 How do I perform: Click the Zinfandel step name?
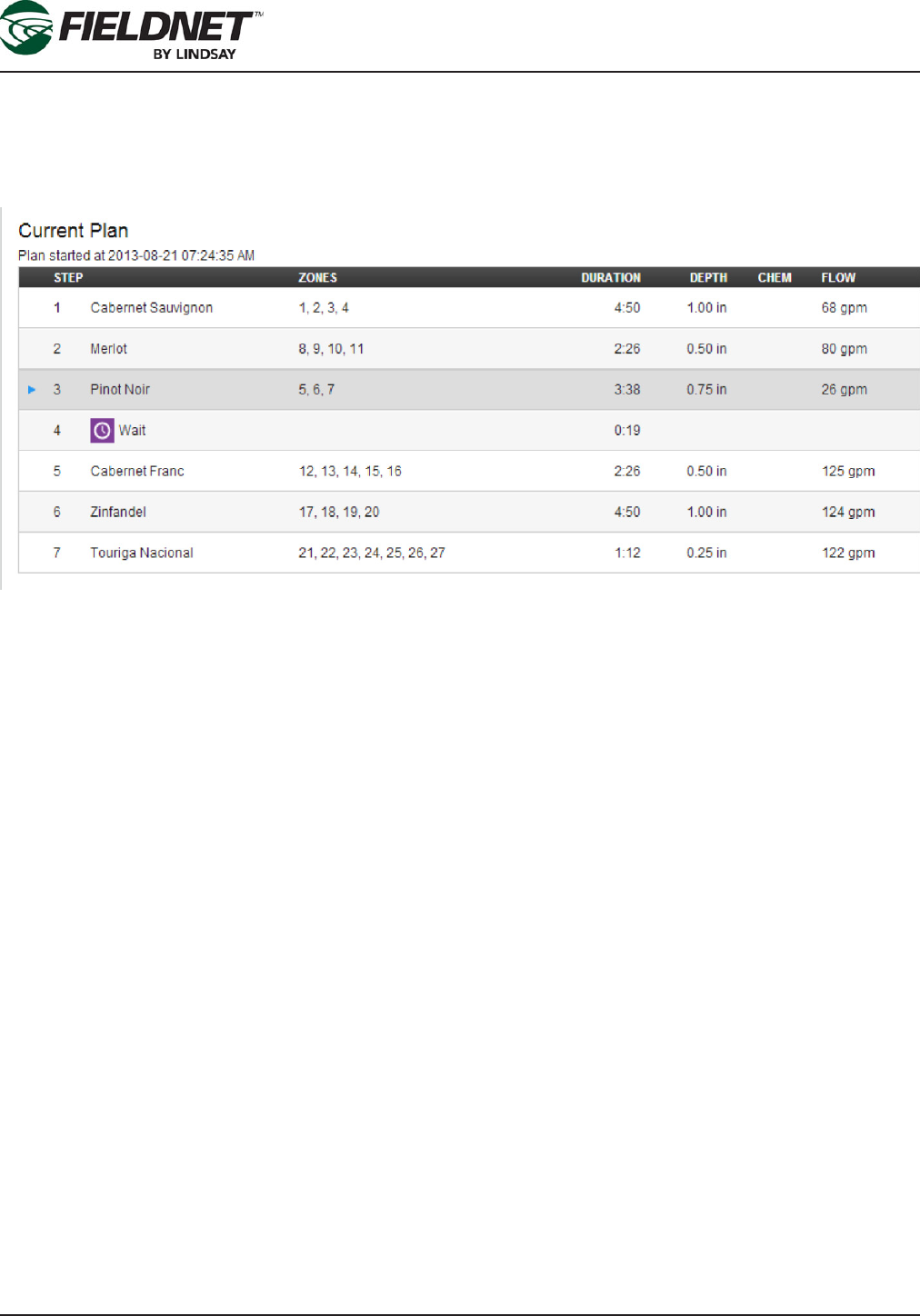click(x=118, y=513)
